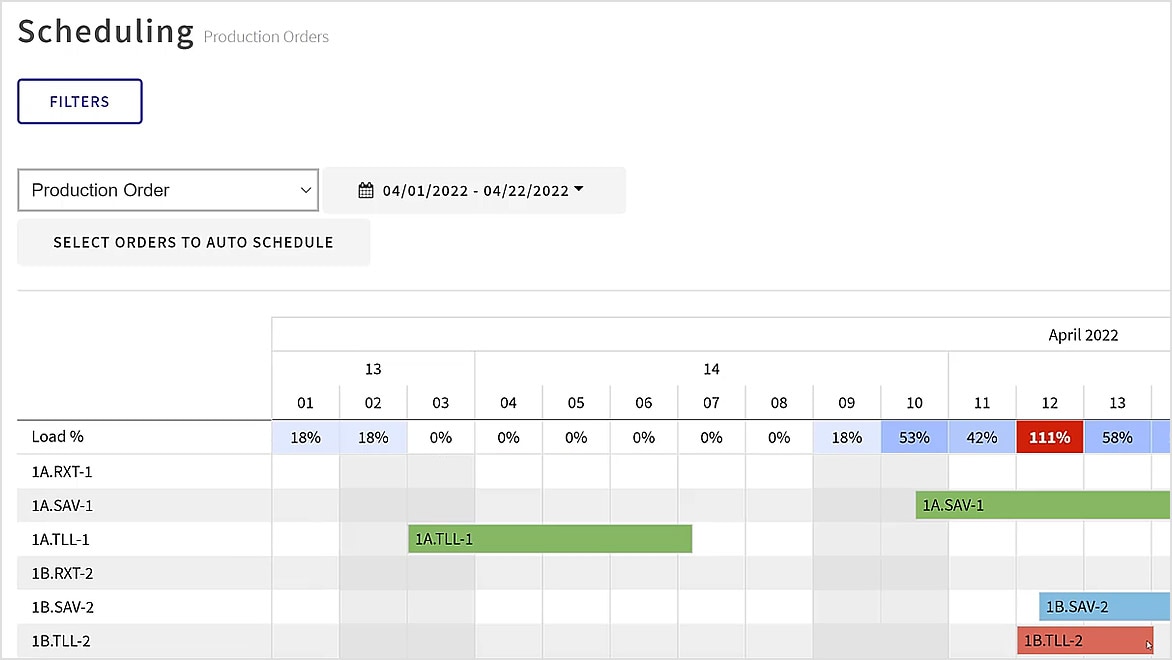Click inside the Production Order combo box field

pos(160,190)
